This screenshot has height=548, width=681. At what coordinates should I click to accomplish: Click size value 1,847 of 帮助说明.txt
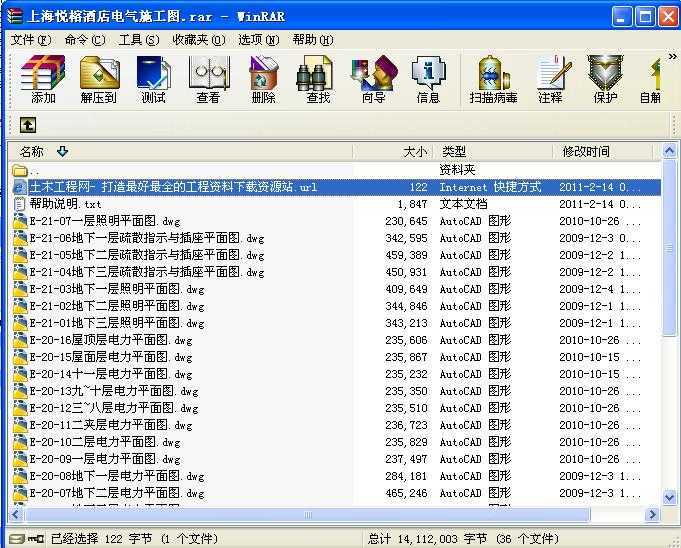(412, 204)
